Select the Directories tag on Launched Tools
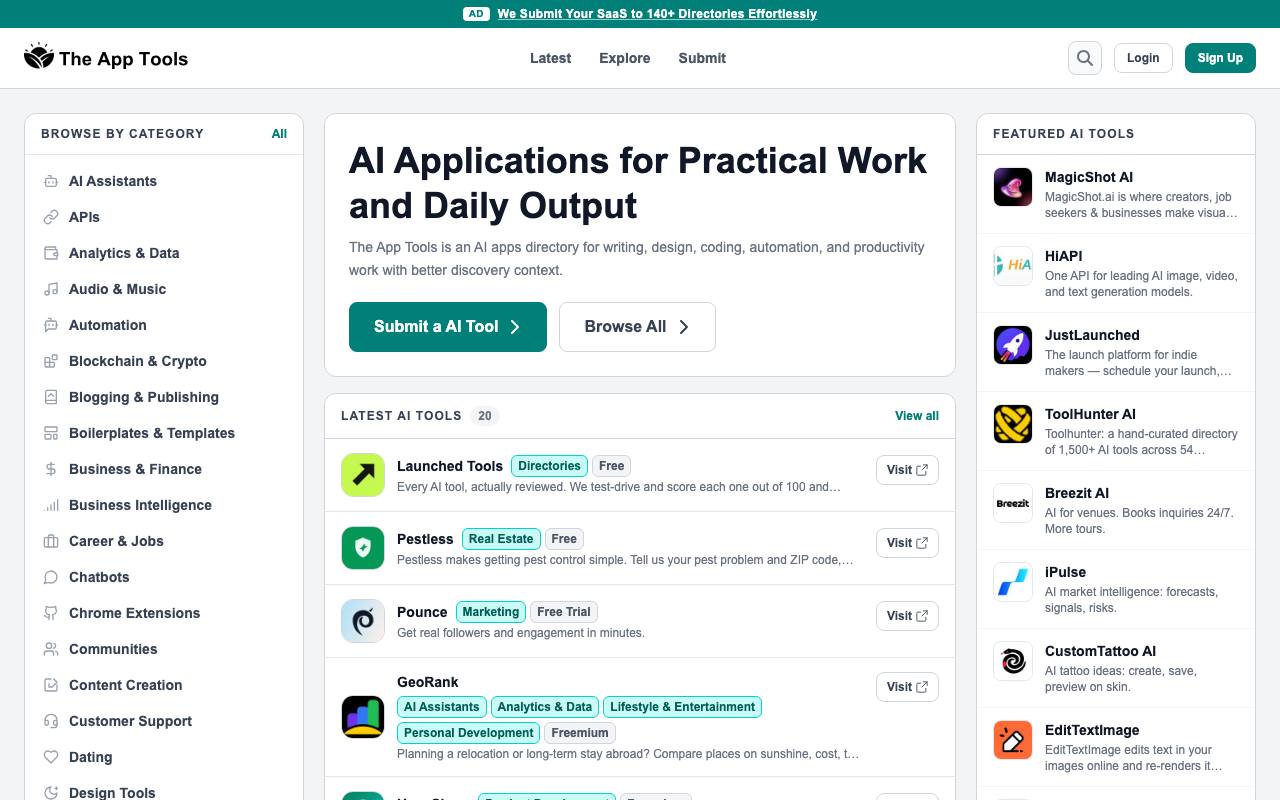The image size is (1280, 800). click(x=549, y=466)
